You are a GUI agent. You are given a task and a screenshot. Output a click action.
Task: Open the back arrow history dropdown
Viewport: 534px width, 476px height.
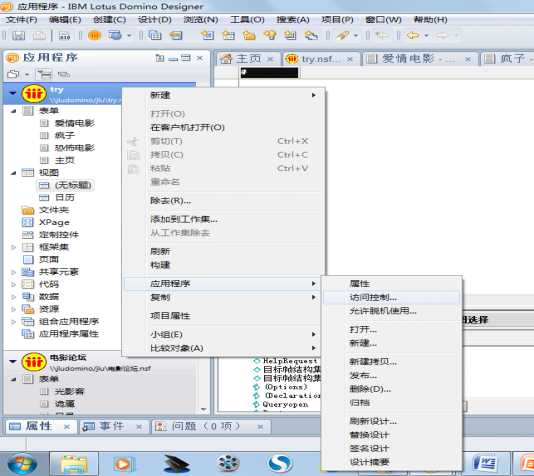point(426,35)
